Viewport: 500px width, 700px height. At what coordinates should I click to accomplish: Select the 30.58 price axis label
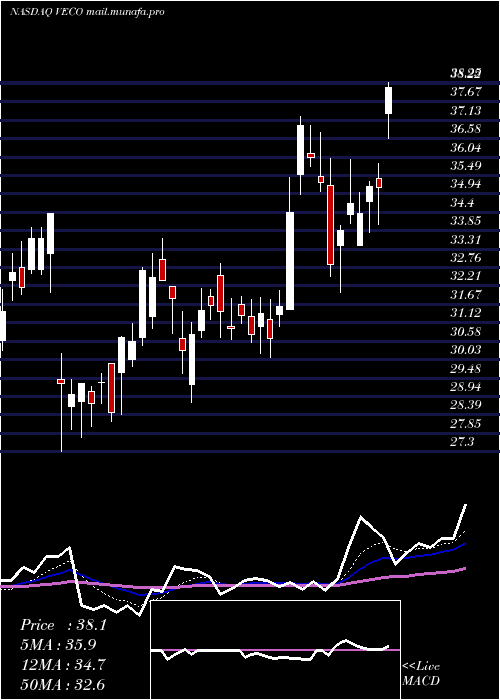(466, 332)
